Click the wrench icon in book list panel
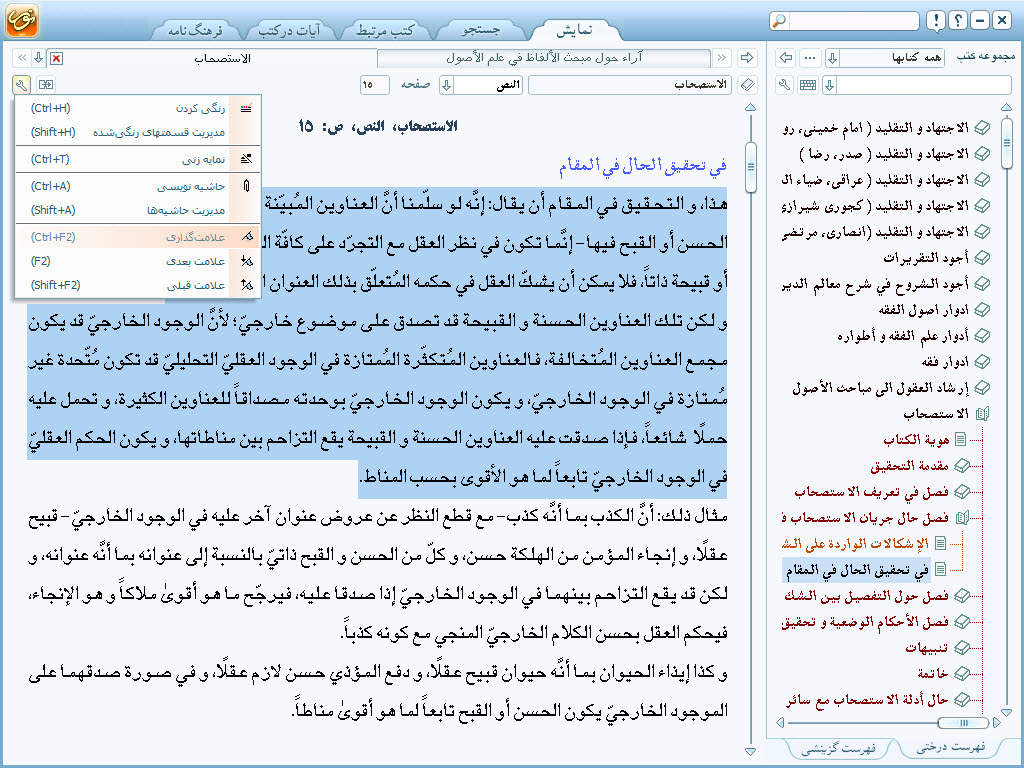 click(x=785, y=85)
